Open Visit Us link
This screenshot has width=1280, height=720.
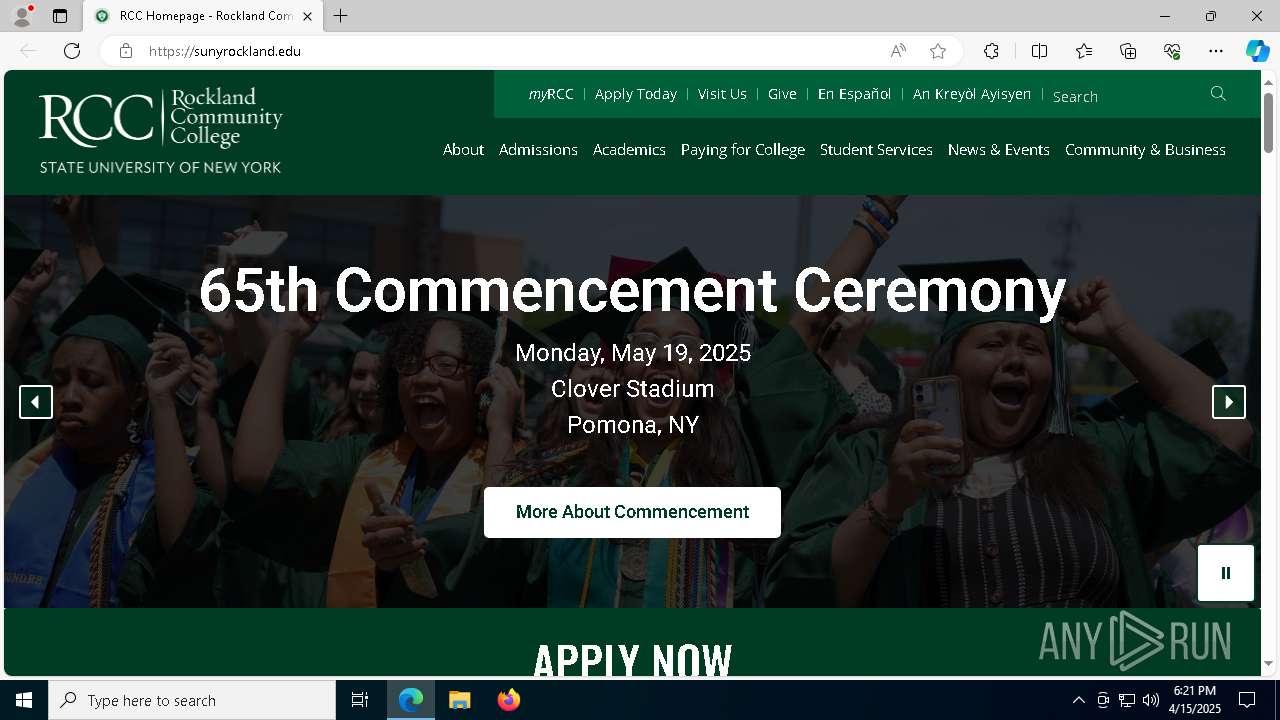coord(722,94)
